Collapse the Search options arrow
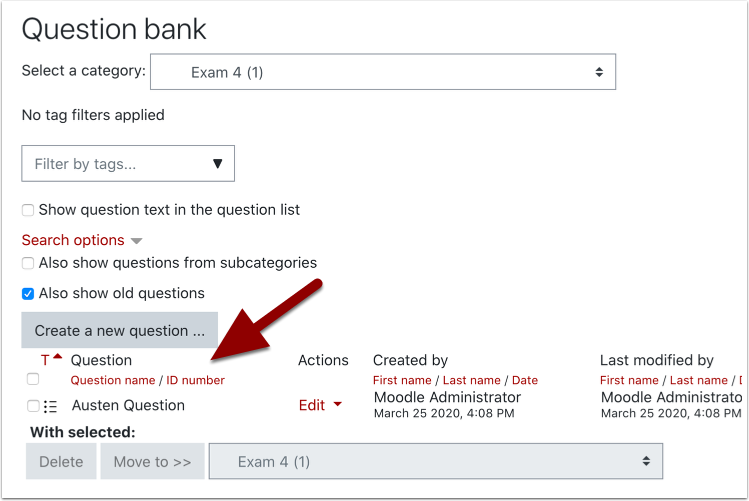Viewport: 749px width, 501px height. (x=137, y=241)
